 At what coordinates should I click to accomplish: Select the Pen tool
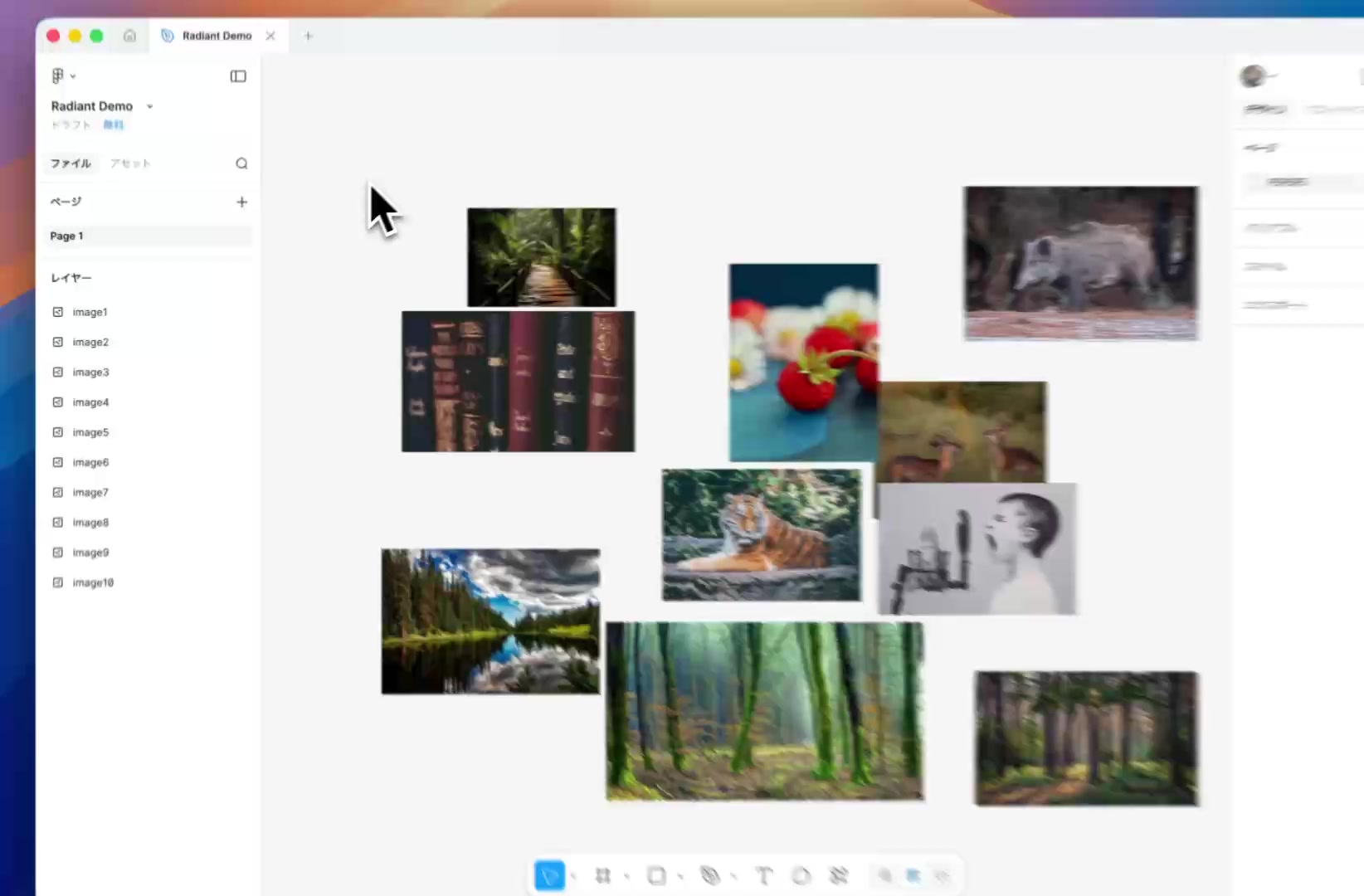(x=710, y=875)
